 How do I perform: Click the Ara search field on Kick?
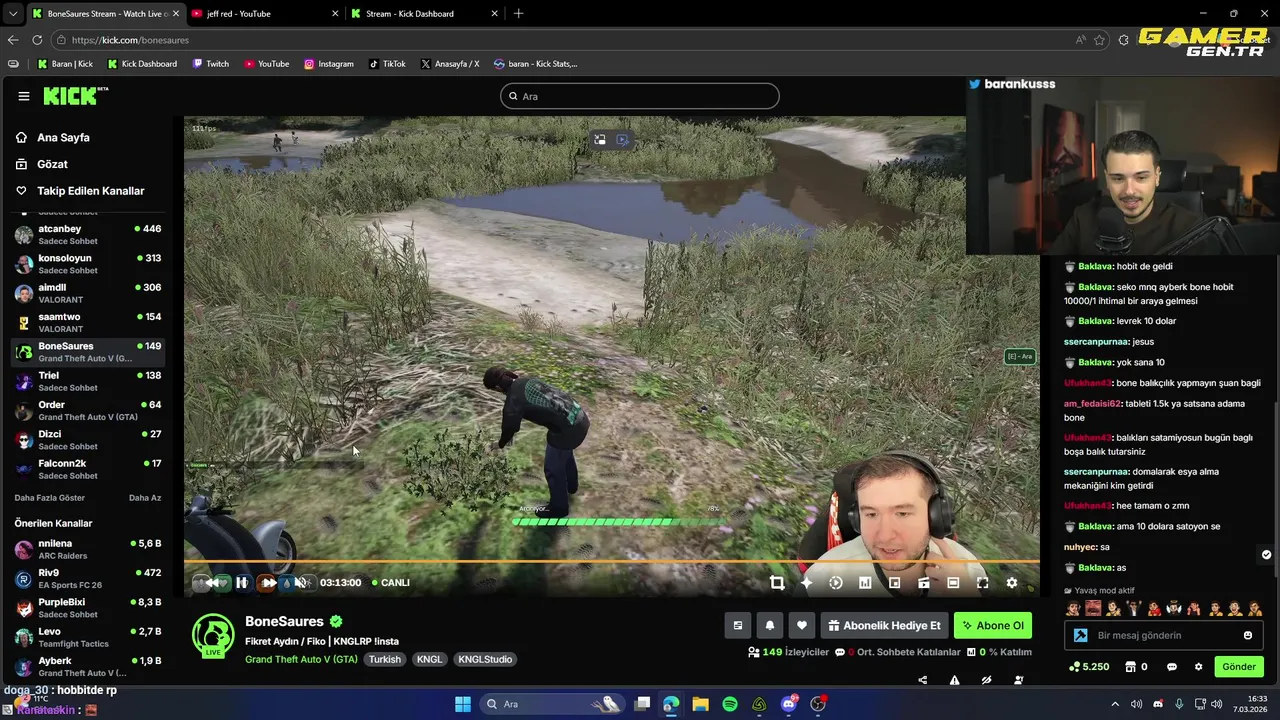[640, 96]
